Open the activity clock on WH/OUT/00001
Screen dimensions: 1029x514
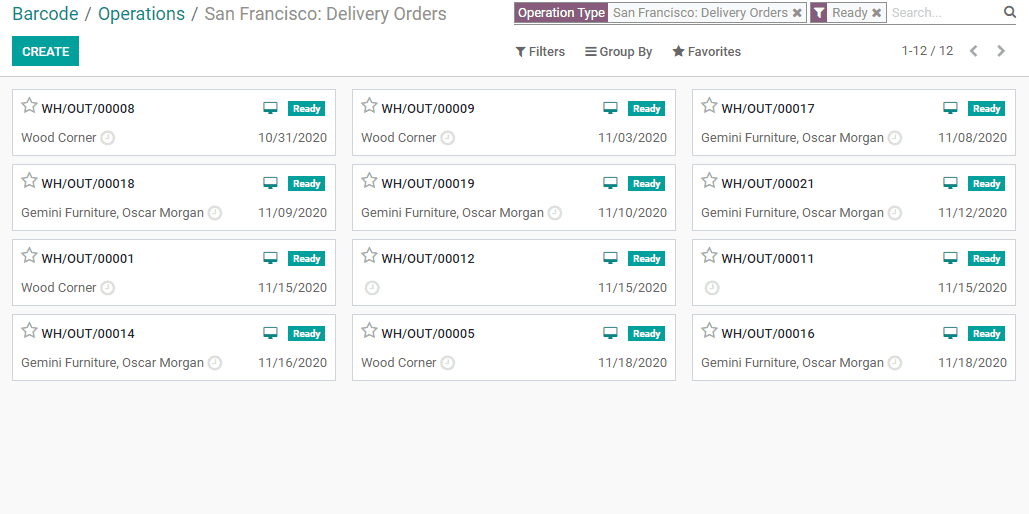click(108, 288)
